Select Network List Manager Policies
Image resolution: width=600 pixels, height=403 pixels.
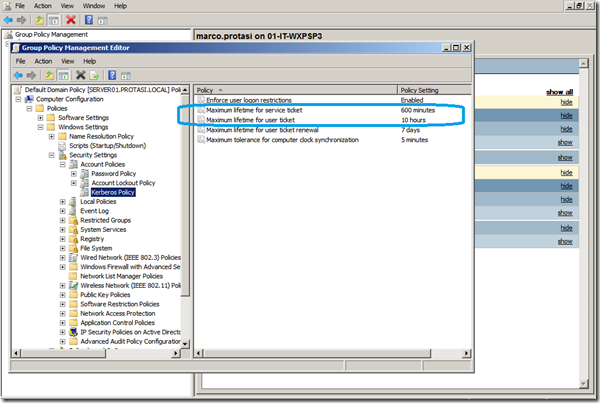tap(121, 276)
